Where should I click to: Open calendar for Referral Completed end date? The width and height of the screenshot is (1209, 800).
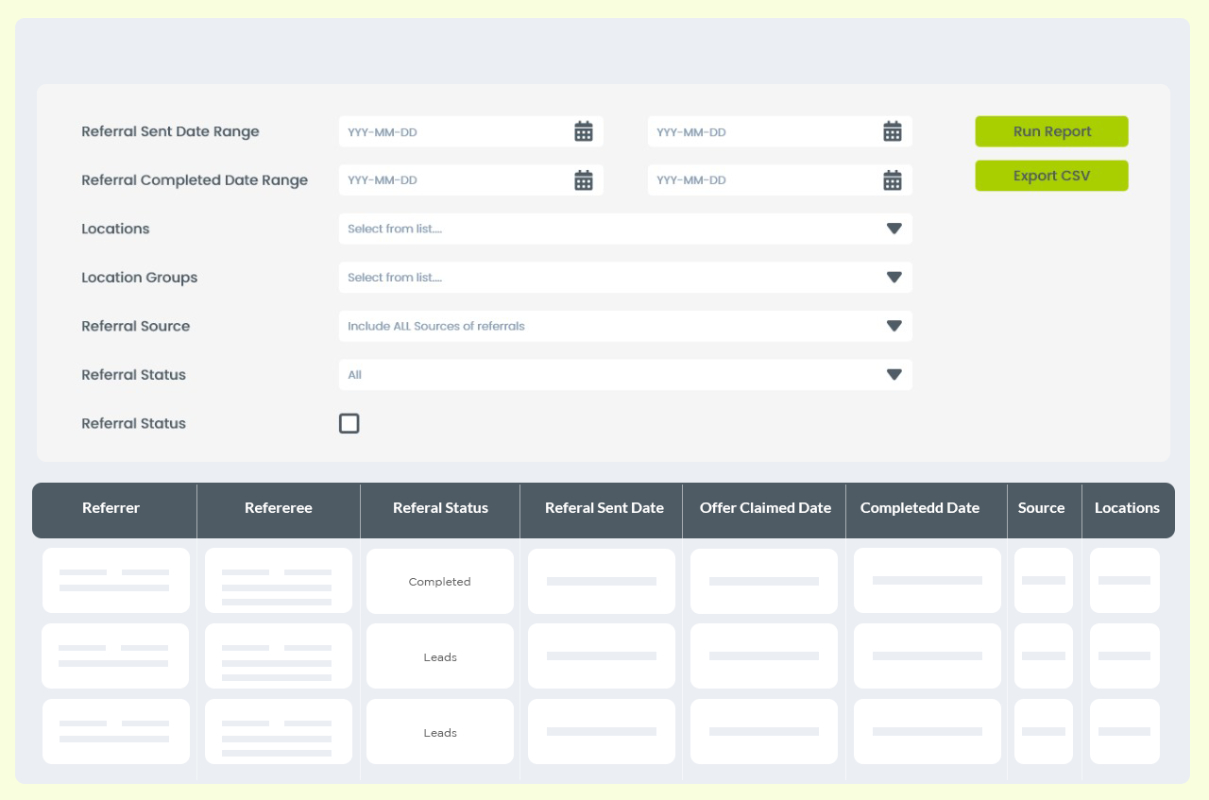click(x=893, y=180)
